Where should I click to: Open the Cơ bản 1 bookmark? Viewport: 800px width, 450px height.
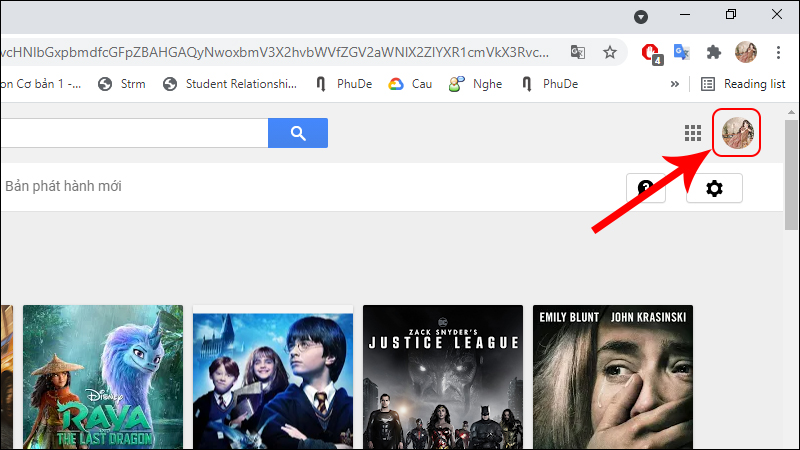pyautogui.click(x=41, y=84)
